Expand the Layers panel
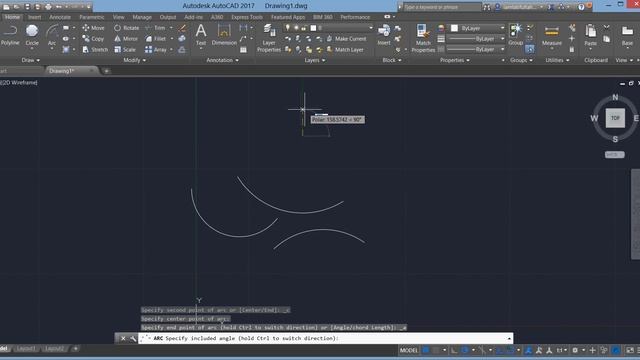 [314, 60]
